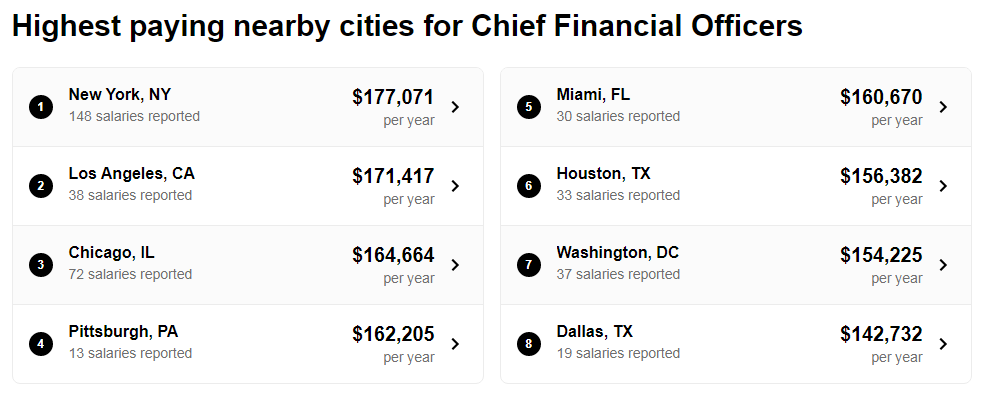Open the Washington, DC city link
The width and height of the screenshot is (981, 394).
tap(618, 253)
